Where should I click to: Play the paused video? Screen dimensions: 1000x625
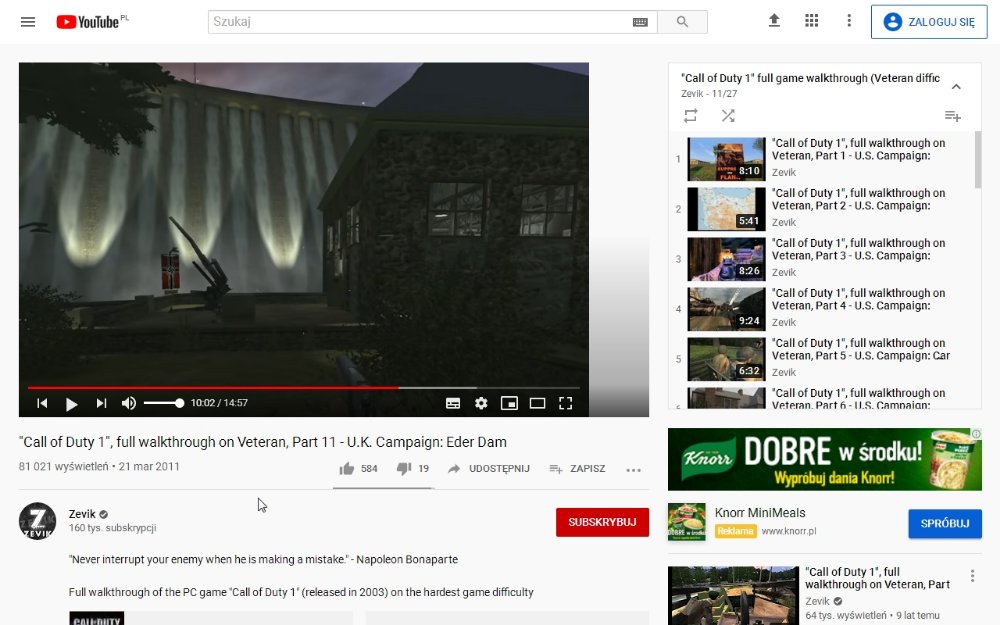point(71,404)
